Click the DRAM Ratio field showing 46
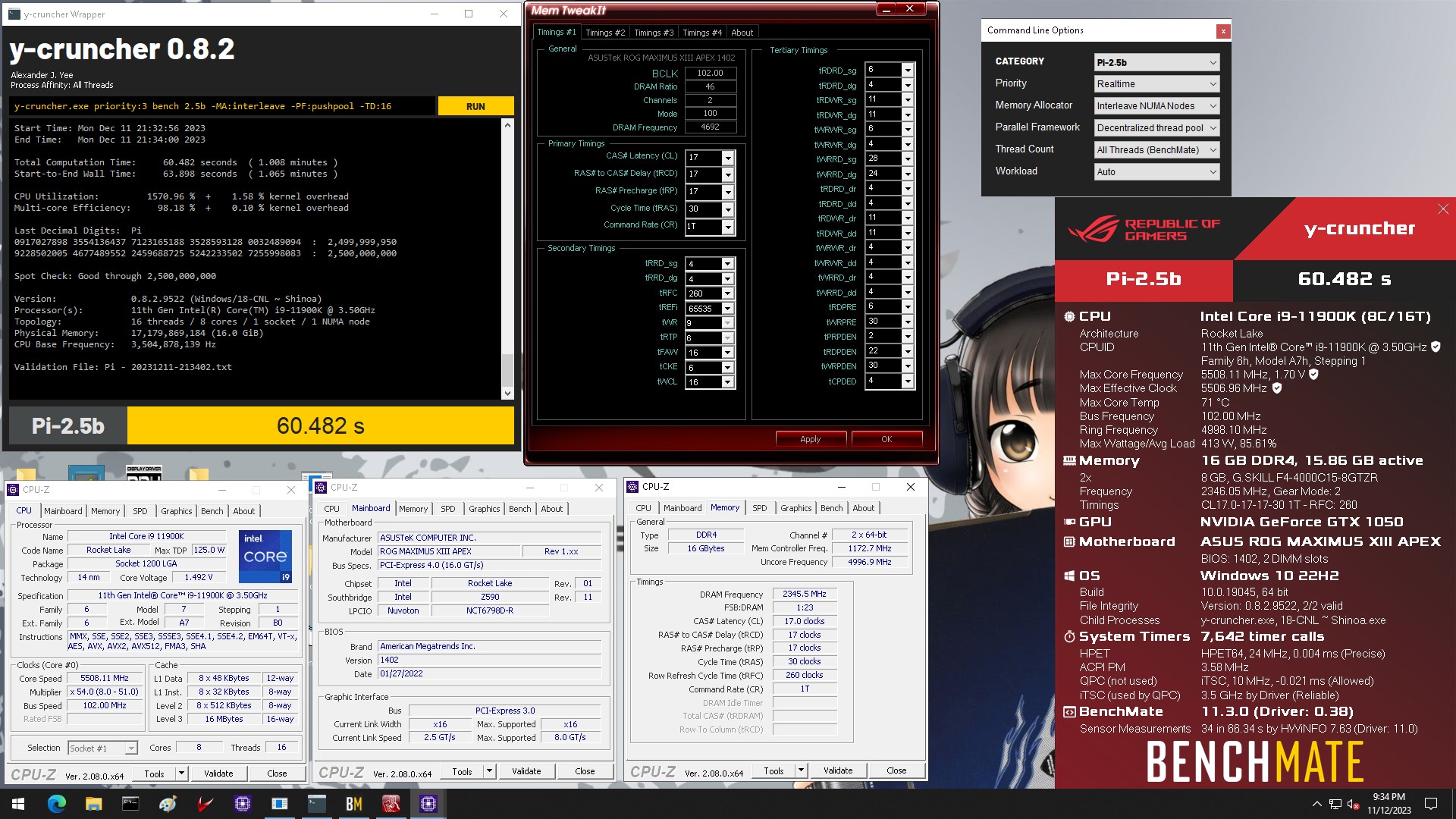This screenshot has width=1456, height=819. pyautogui.click(x=711, y=86)
